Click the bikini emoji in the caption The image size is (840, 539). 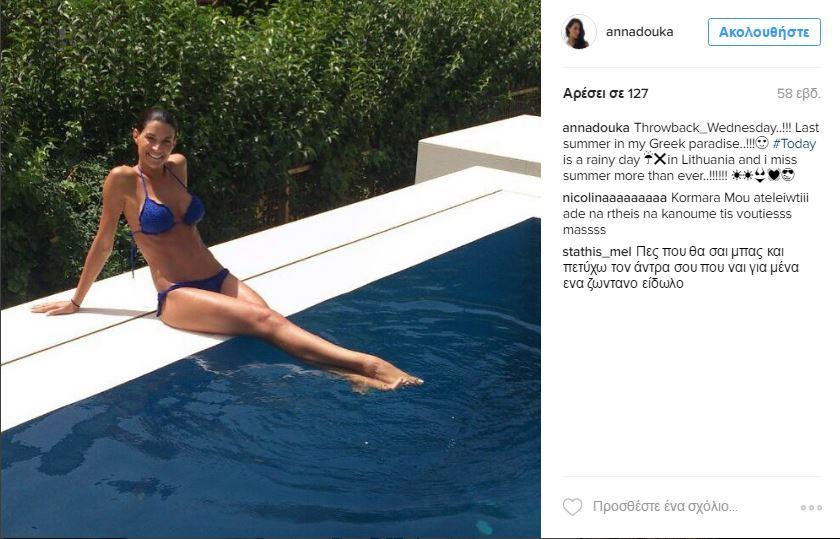coord(760,175)
